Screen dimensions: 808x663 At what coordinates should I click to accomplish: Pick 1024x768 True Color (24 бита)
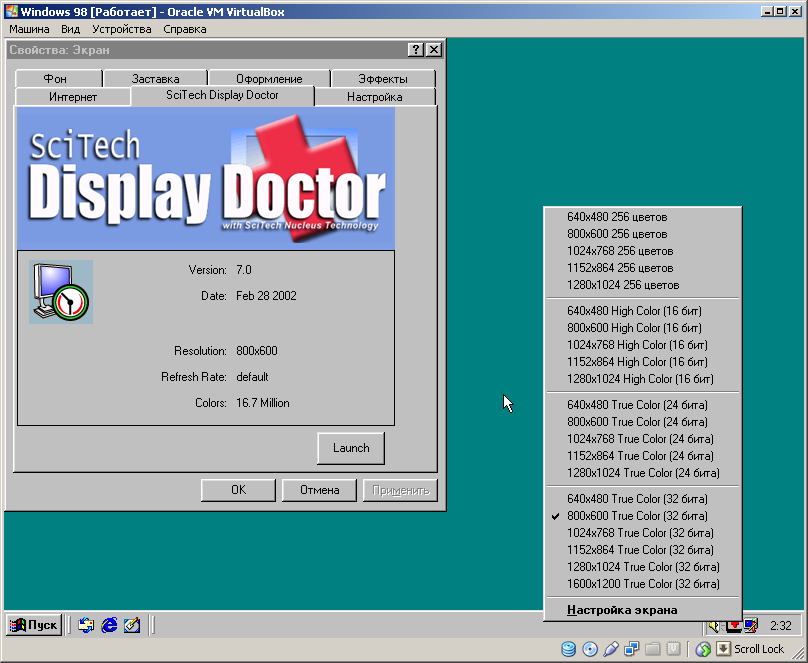coord(643,438)
